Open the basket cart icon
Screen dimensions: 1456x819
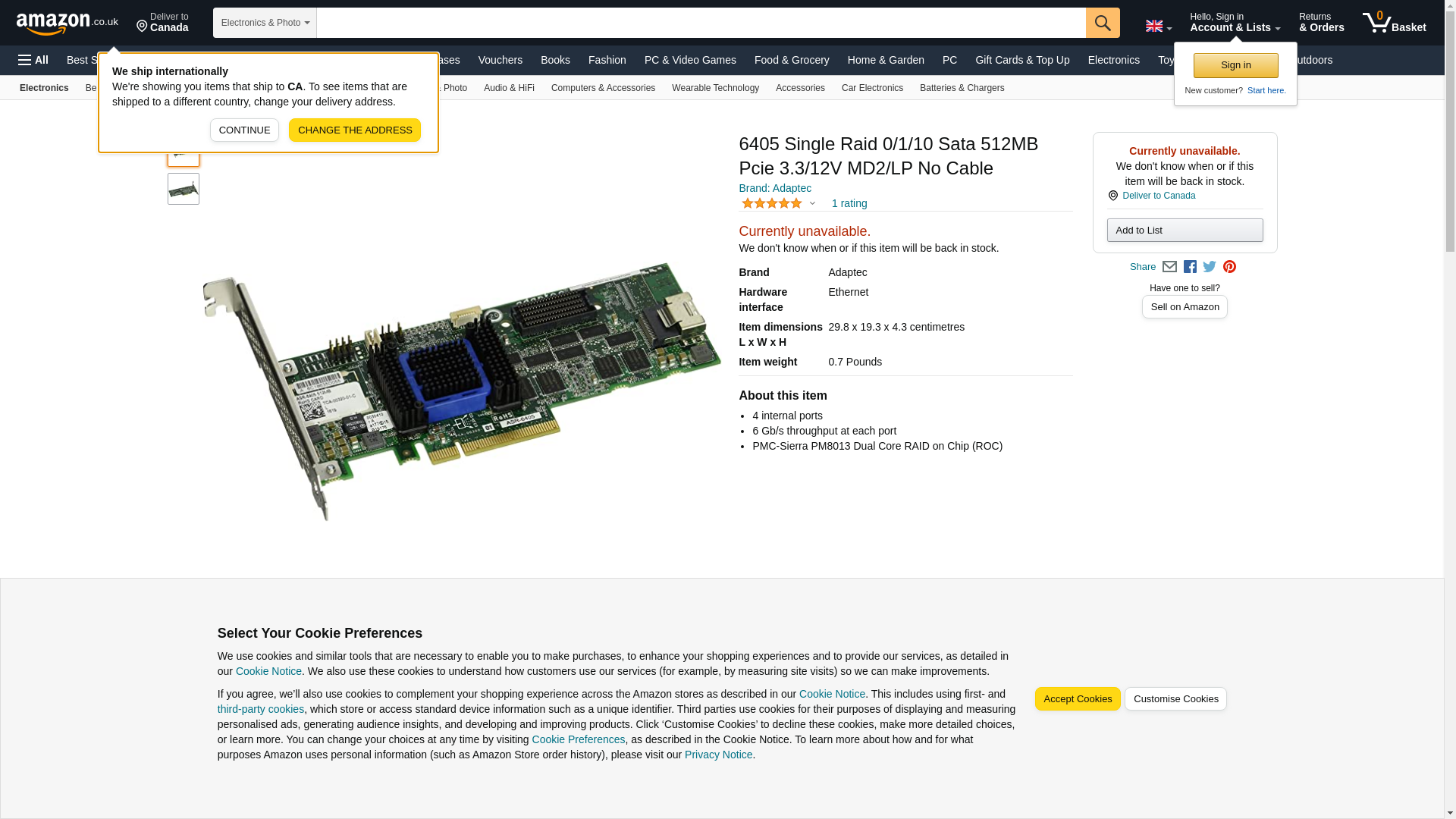click(1394, 23)
